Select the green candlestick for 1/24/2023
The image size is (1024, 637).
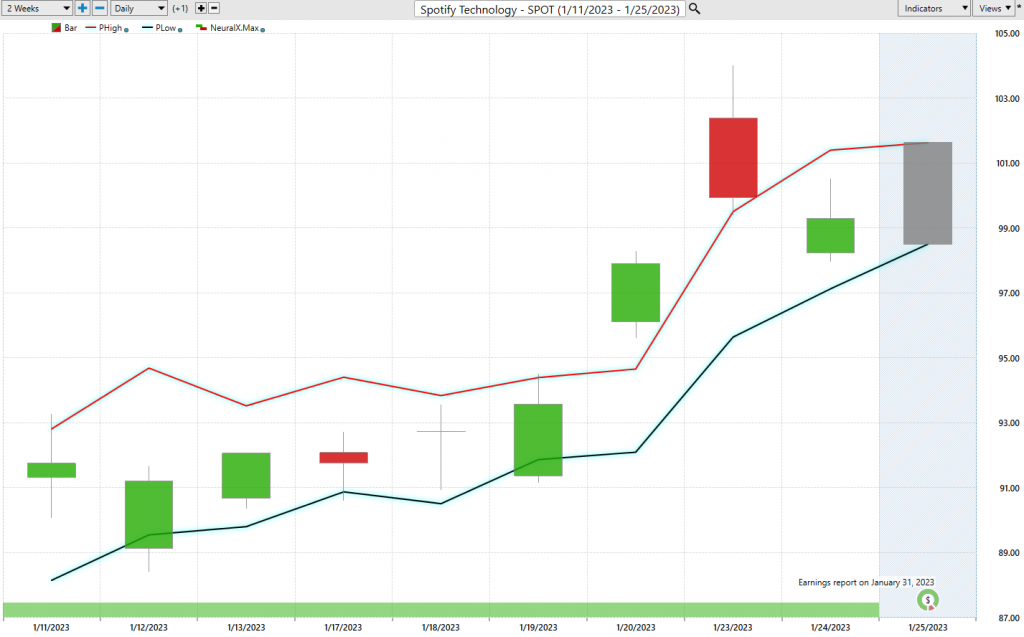point(831,235)
